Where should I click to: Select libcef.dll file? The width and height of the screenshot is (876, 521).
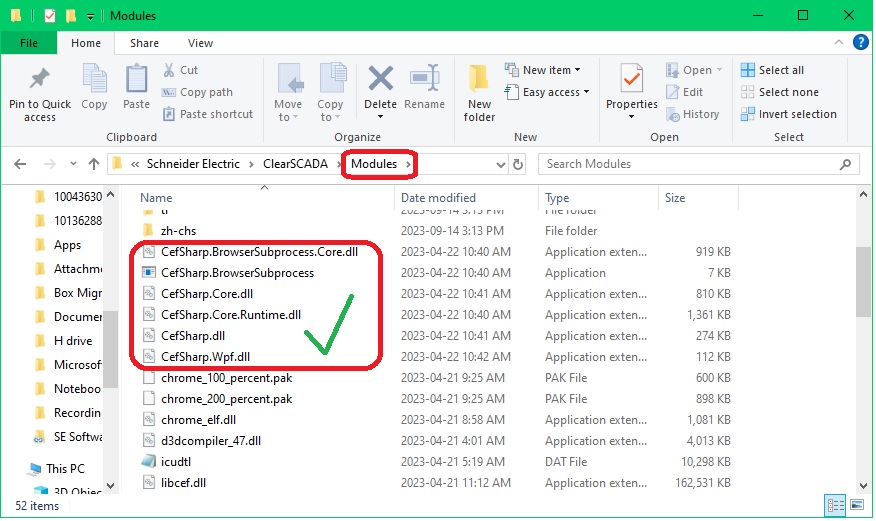[x=183, y=482]
